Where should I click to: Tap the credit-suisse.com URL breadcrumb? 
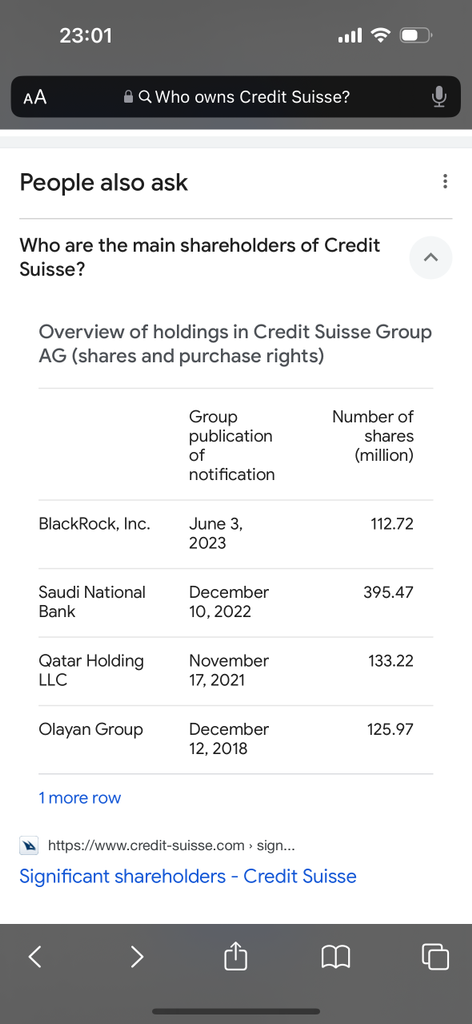point(172,846)
